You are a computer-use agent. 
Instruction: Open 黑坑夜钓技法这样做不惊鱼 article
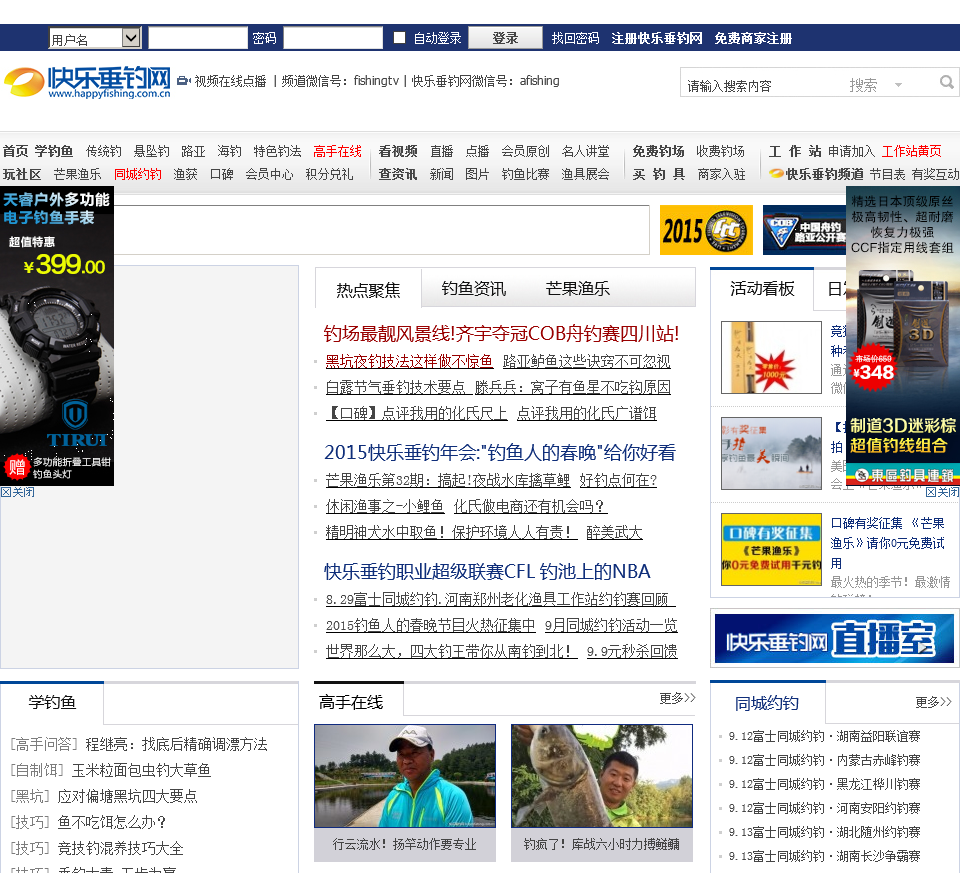[x=409, y=361]
